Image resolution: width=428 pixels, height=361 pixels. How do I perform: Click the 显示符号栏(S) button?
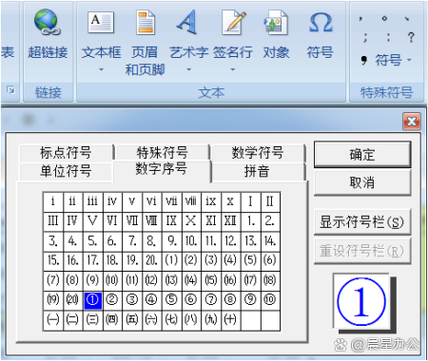pos(362,222)
